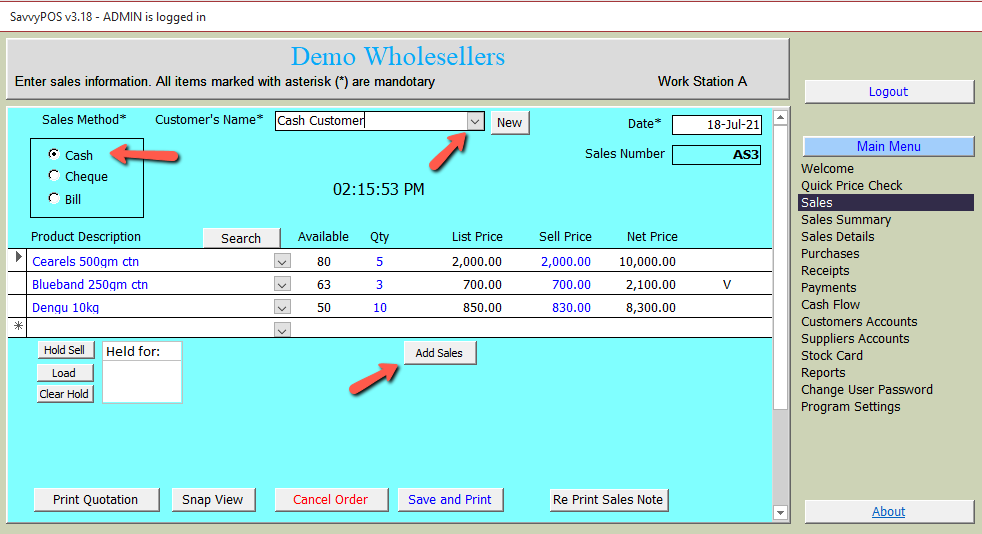Image resolution: width=982 pixels, height=534 pixels.
Task: Click the Hold Sell button
Action: tap(64, 350)
